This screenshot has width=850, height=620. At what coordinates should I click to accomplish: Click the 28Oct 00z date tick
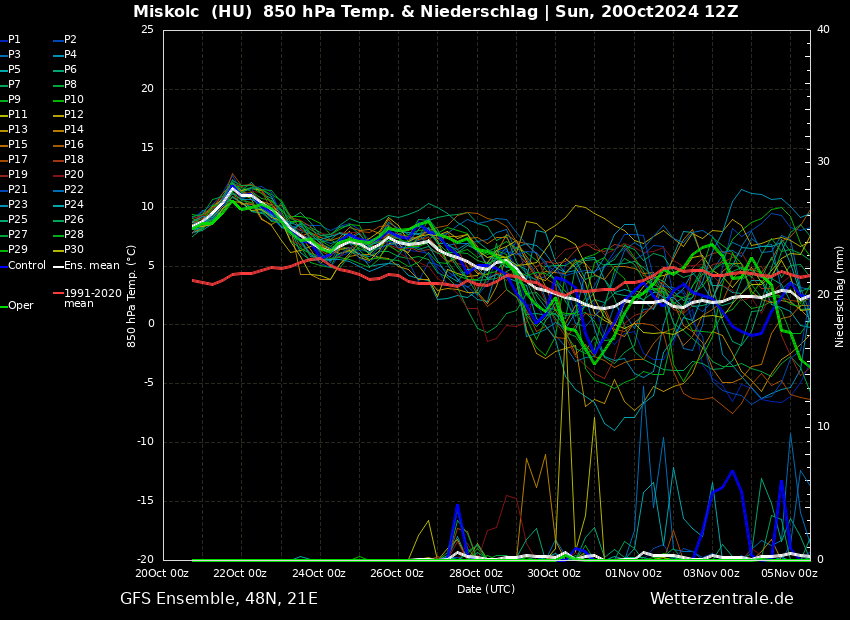(x=475, y=574)
